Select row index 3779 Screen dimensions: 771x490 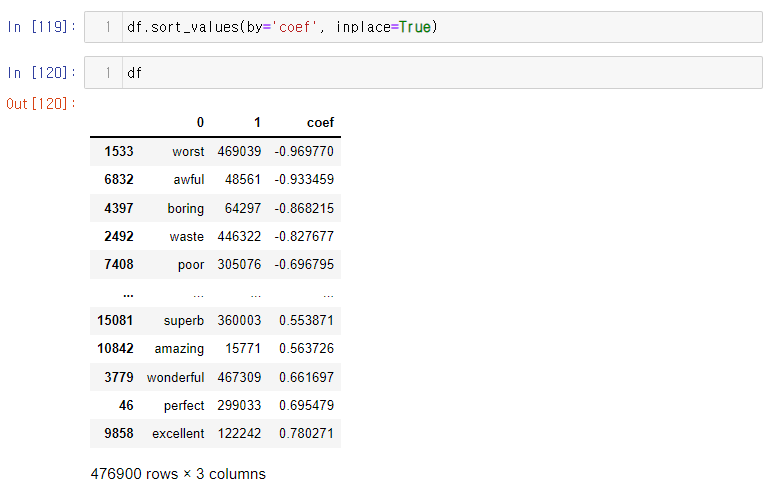[119, 377]
